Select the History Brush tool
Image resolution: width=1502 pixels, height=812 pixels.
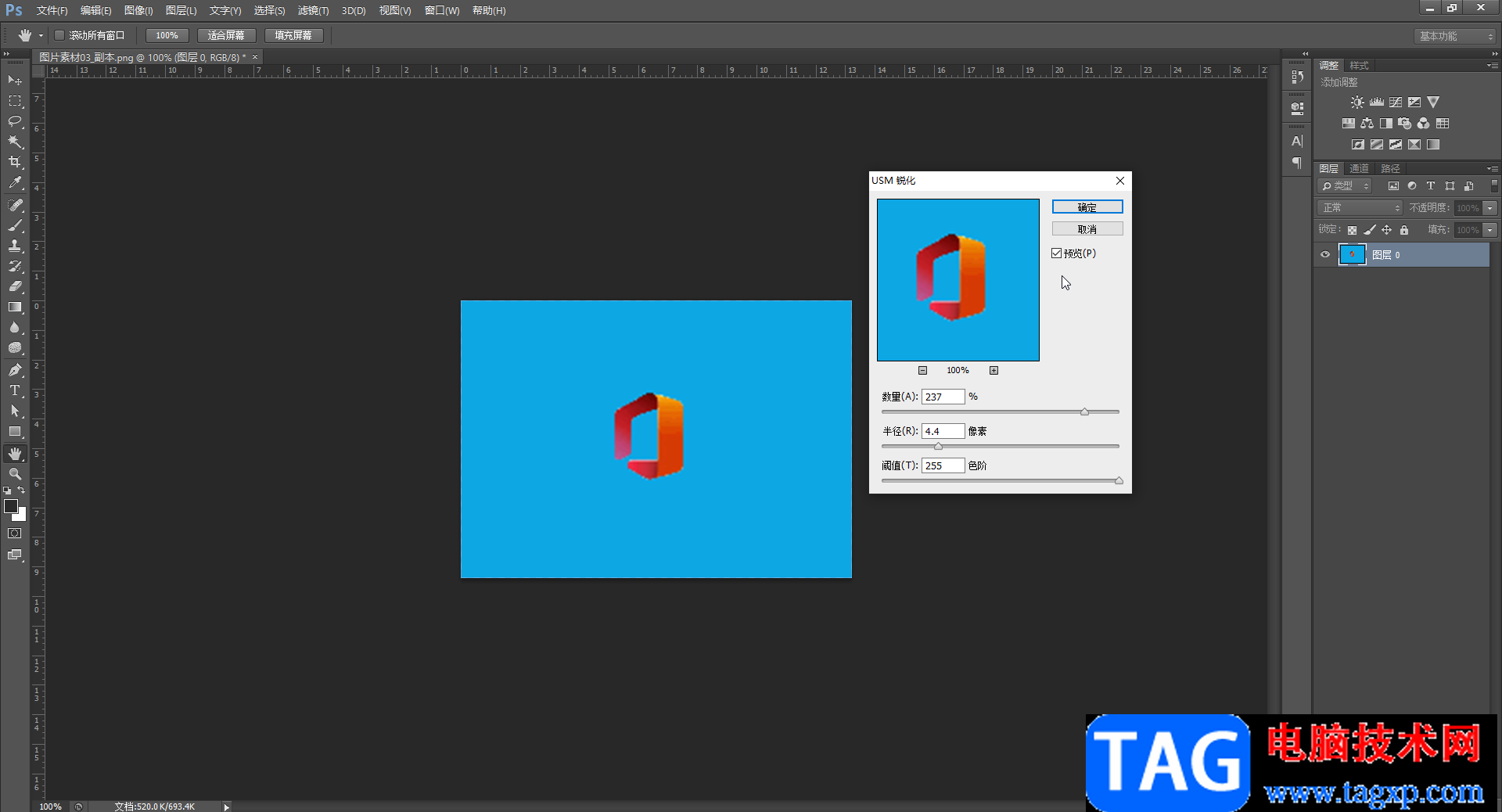pyautogui.click(x=15, y=266)
